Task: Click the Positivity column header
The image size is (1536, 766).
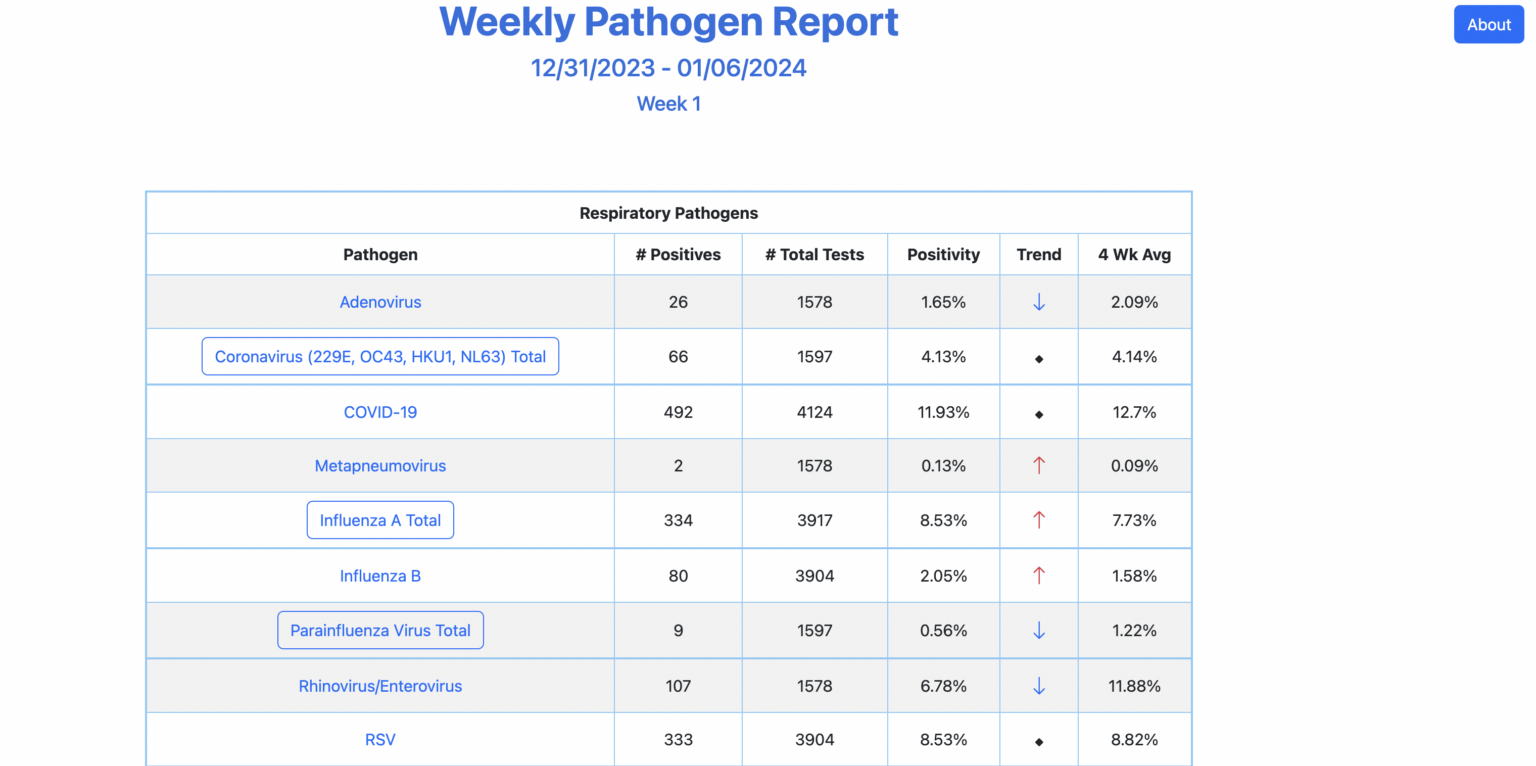Action: click(943, 254)
